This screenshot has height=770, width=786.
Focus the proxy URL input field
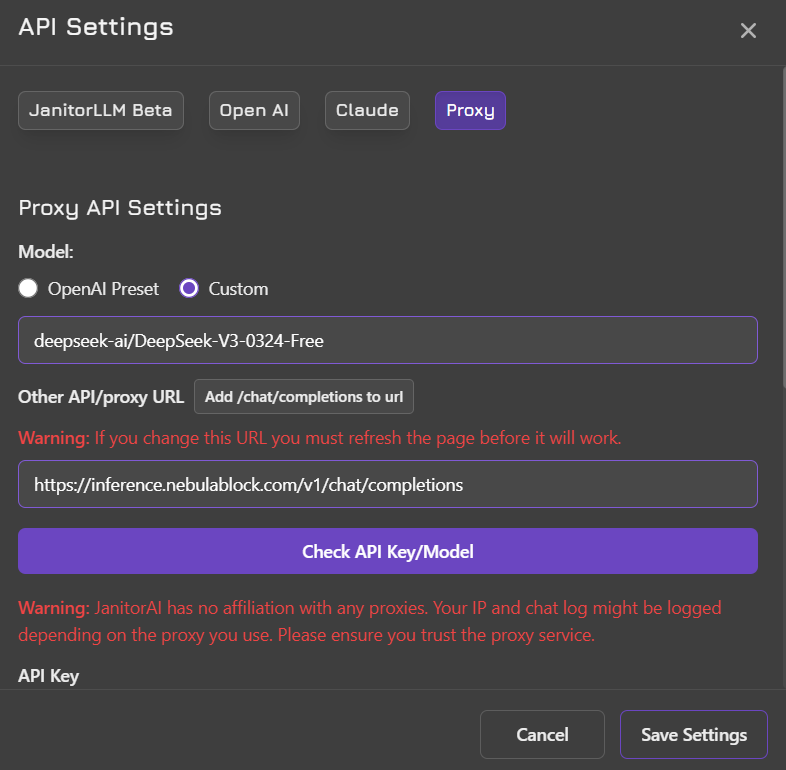[x=388, y=484]
